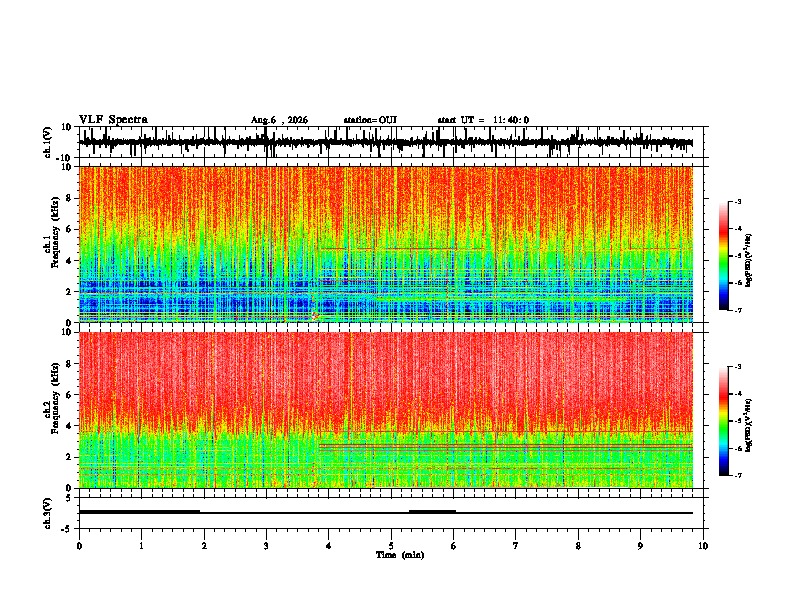Click the time axis tick label '8'
792x612 pixels.
pyautogui.click(x=578, y=546)
